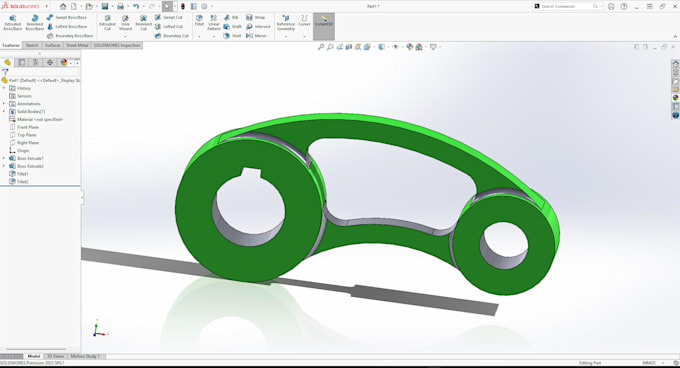The image size is (680, 368).
Task: Select the Extruded Boss/Base tool
Action: click(x=13, y=23)
